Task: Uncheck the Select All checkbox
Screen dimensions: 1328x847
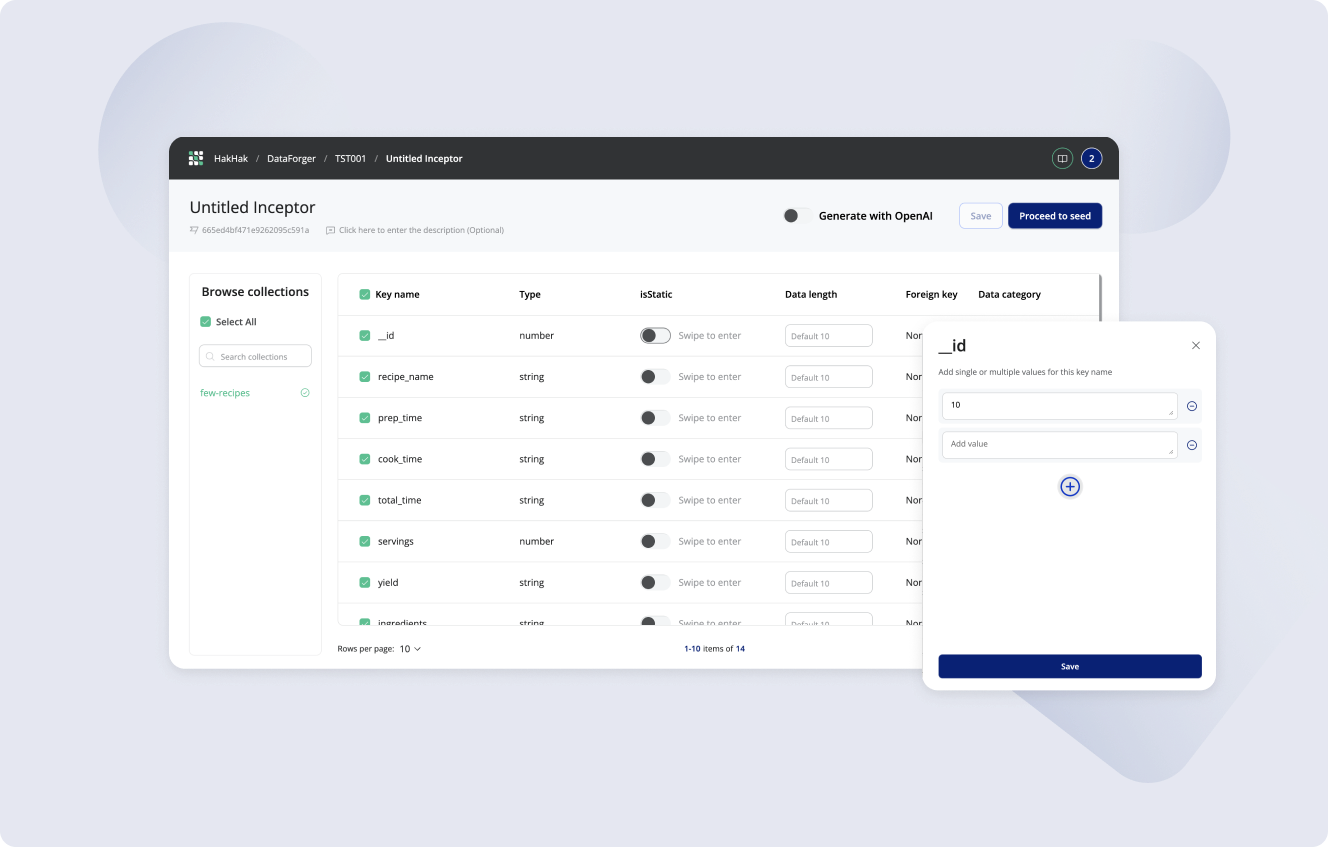Action: click(x=206, y=322)
